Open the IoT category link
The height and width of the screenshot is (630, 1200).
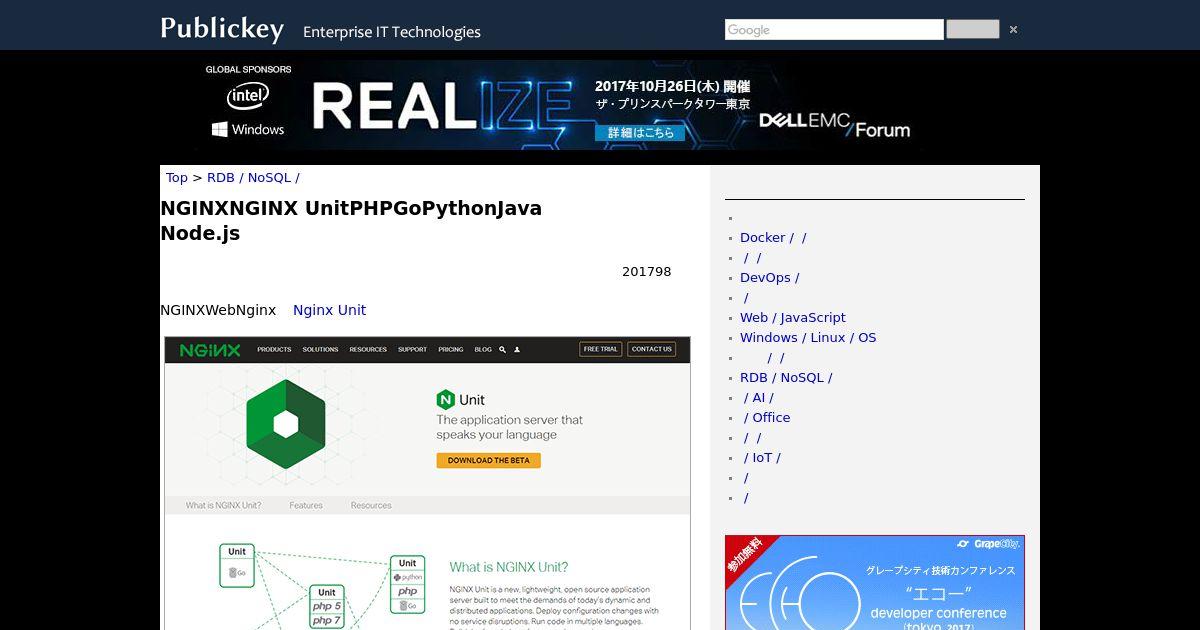[x=762, y=458]
